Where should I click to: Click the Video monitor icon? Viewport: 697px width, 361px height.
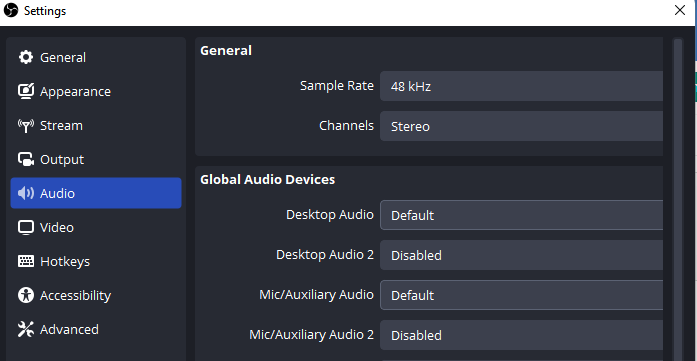[x=26, y=227]
